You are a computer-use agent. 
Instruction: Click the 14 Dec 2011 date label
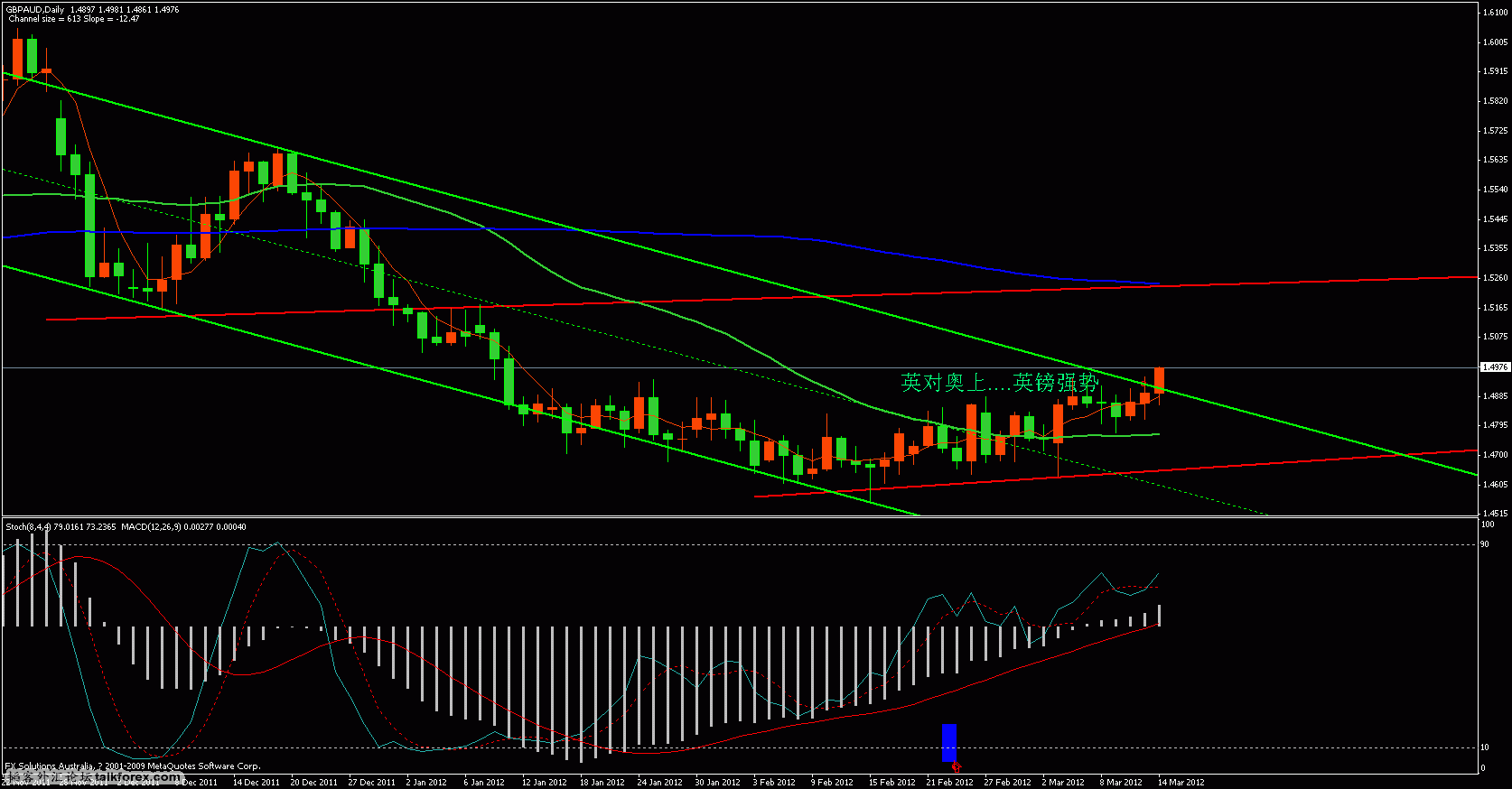coord(256,782)
